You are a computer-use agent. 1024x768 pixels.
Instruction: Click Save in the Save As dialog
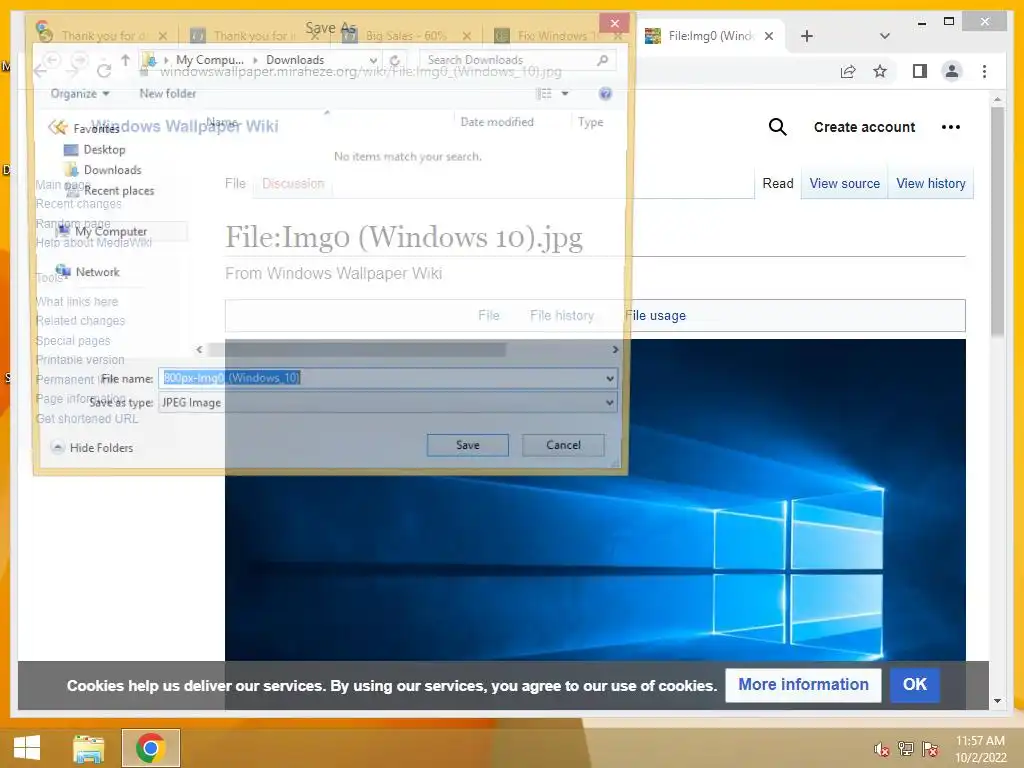(468, 445)
